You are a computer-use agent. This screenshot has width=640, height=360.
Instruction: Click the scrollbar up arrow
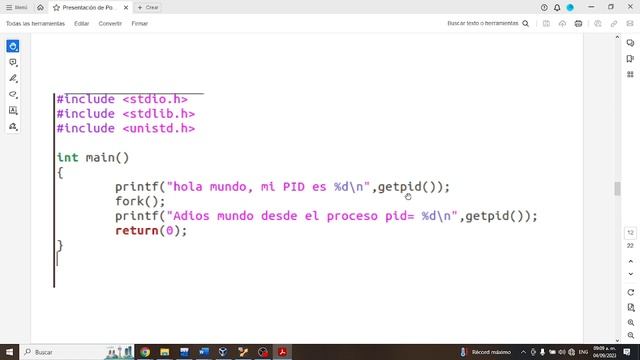[x=617, y=37]
